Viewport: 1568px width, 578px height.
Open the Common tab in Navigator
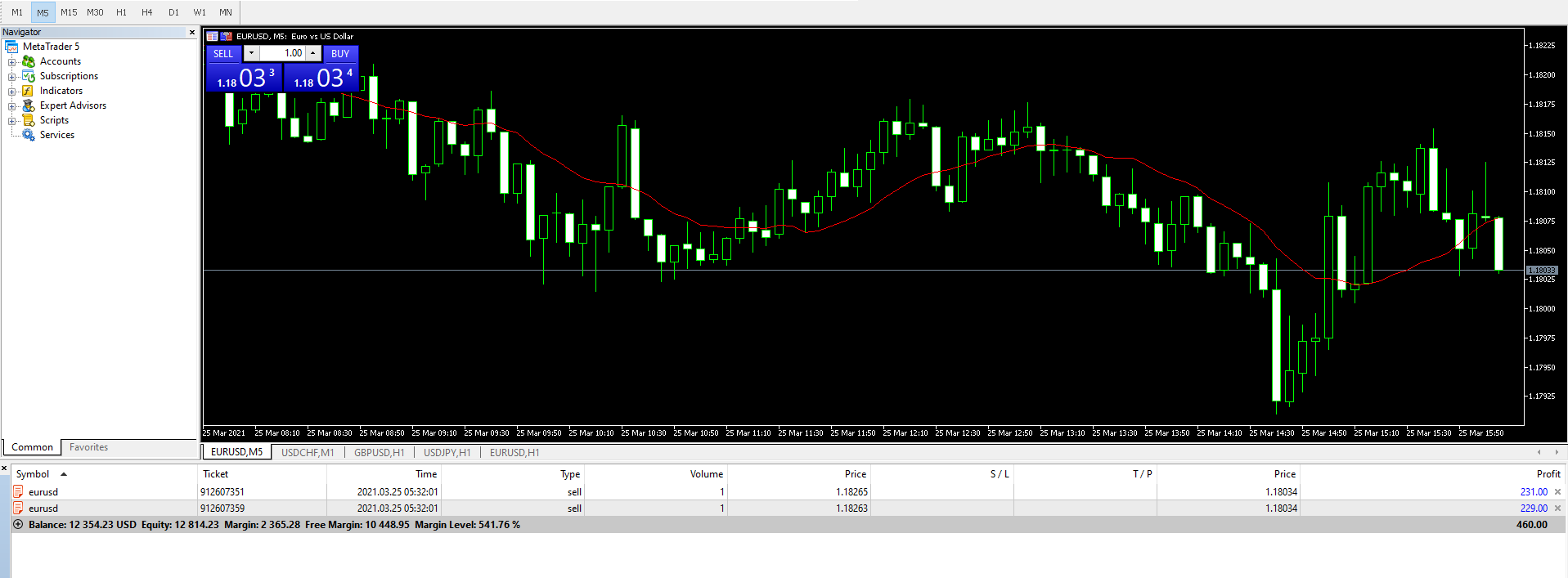point(32,447)
